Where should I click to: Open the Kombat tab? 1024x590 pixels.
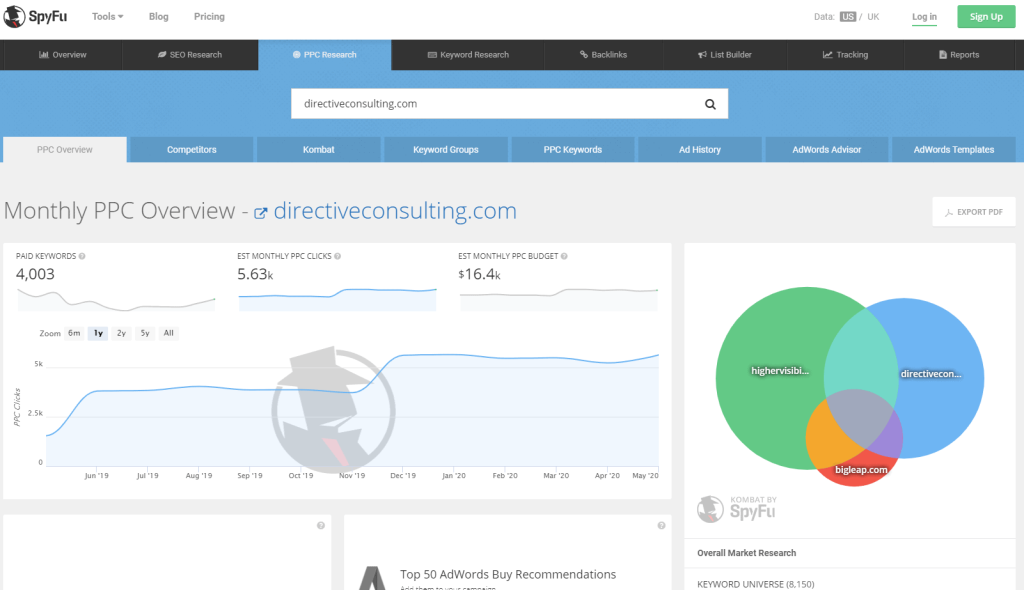(319, 150)
